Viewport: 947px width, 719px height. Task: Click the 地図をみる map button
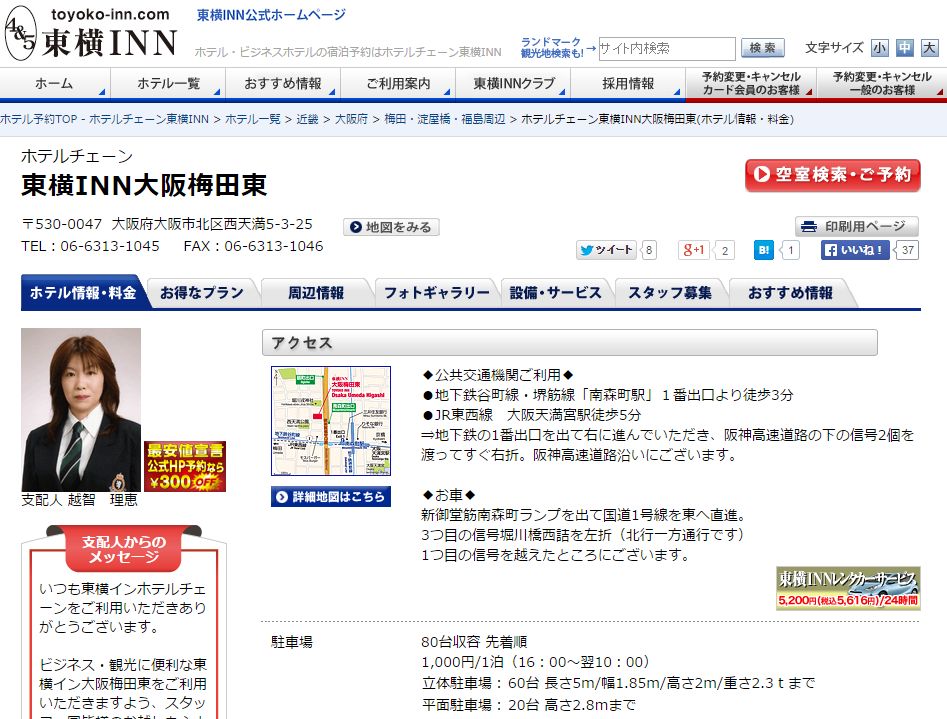(391, 227)
